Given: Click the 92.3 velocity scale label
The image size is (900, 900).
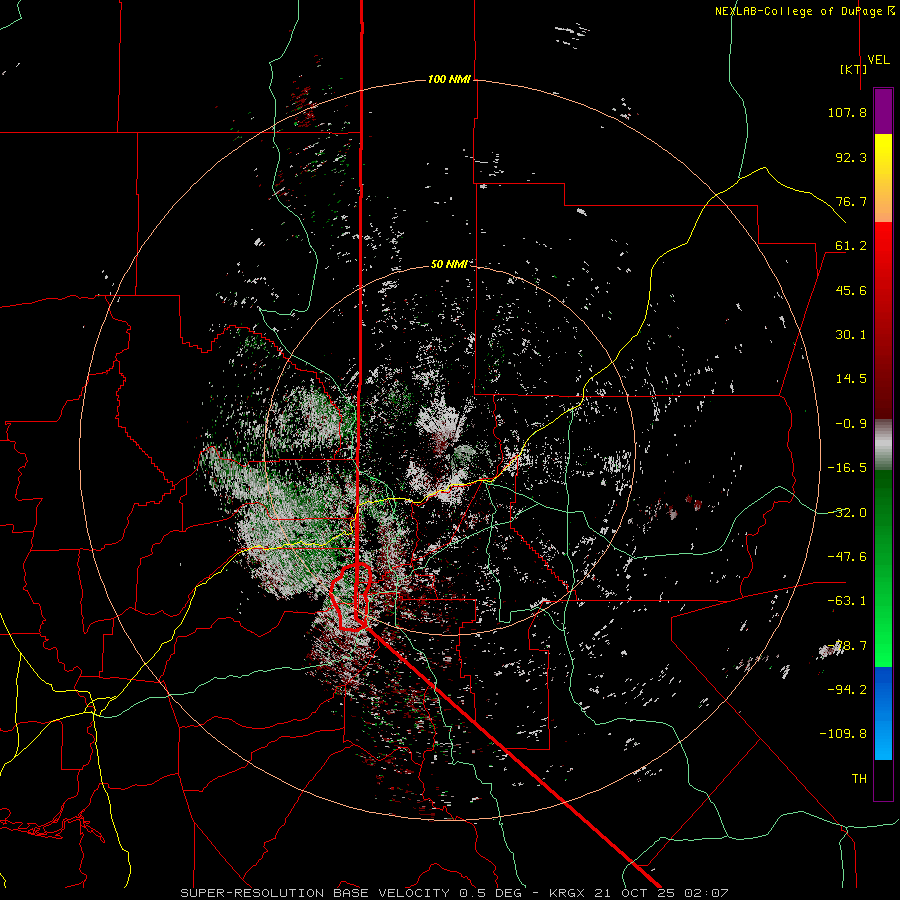Looking at the screenshot, I should pos(851,157).
